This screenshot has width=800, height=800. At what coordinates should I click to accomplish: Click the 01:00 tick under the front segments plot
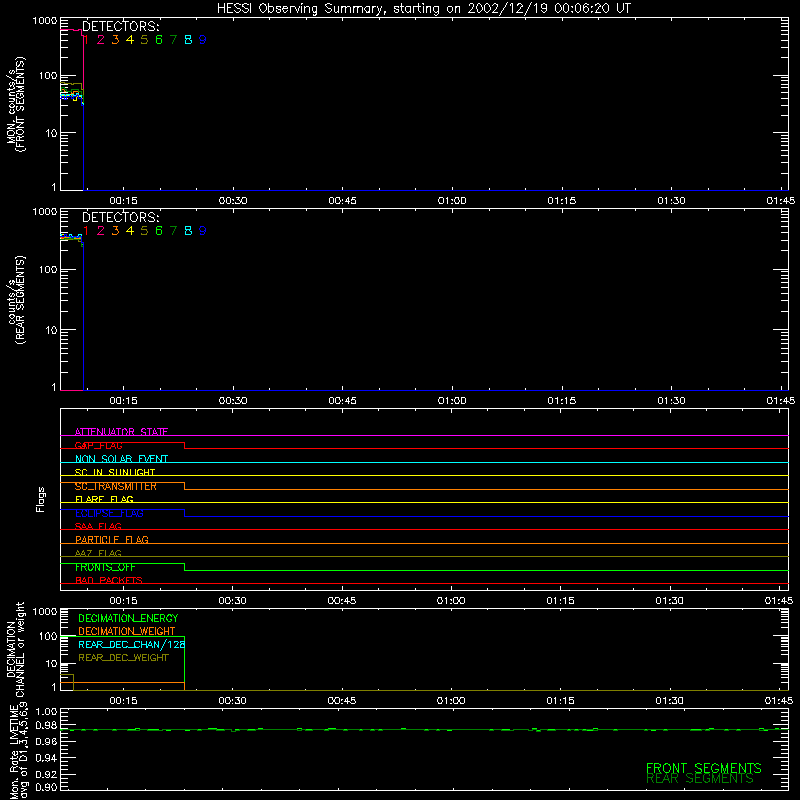coord(452,201)
